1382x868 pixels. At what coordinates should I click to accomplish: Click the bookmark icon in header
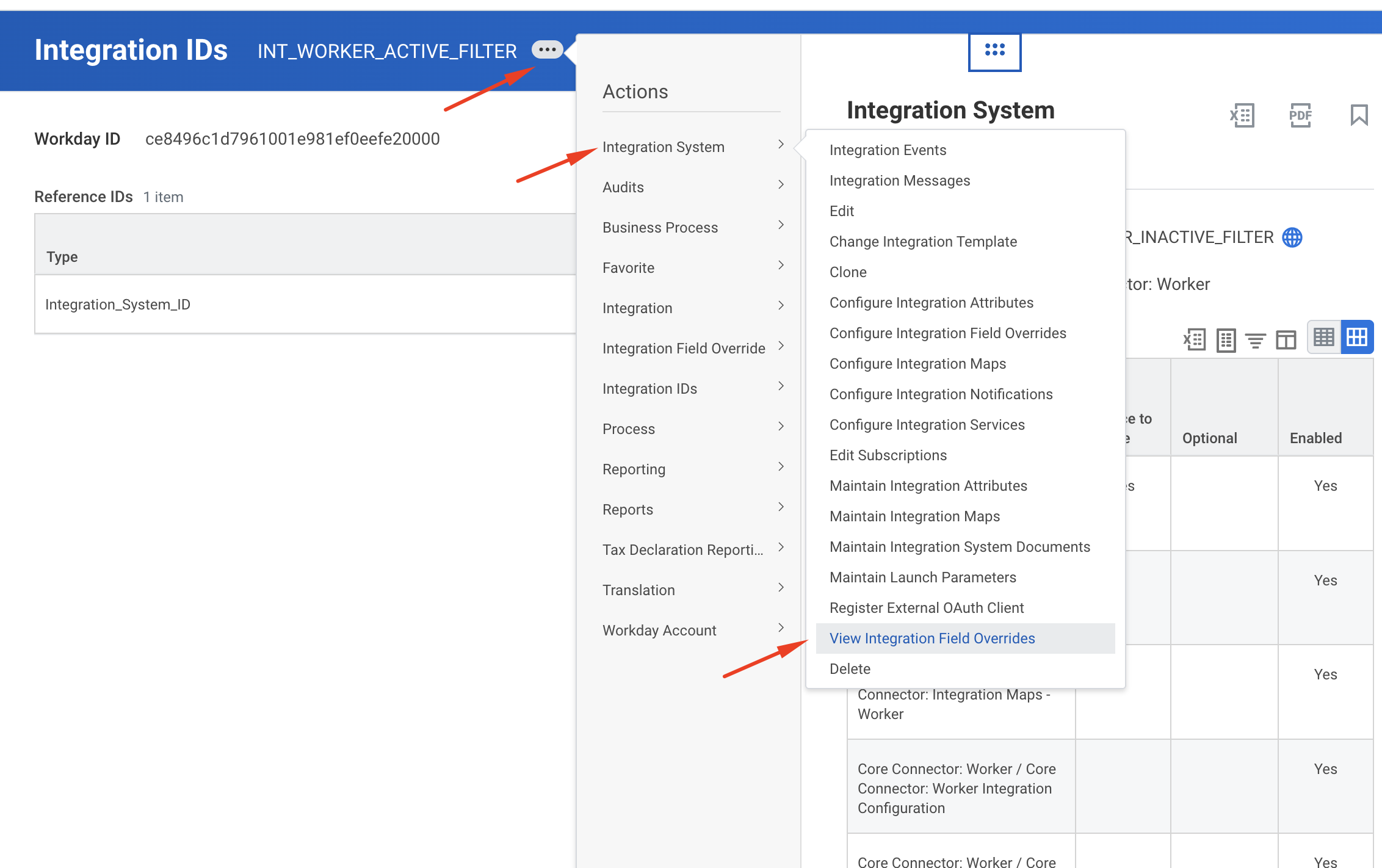(1359, 115)
